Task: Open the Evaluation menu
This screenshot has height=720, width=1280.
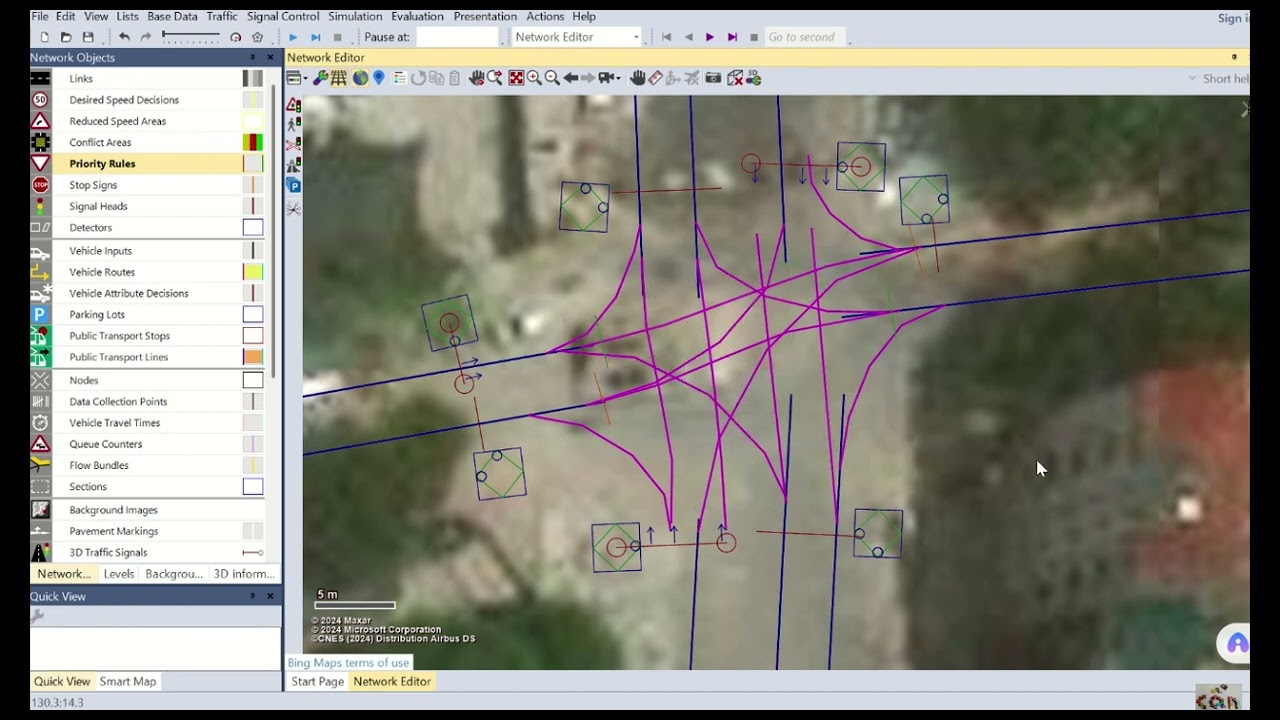Action: tap(417, 16)
